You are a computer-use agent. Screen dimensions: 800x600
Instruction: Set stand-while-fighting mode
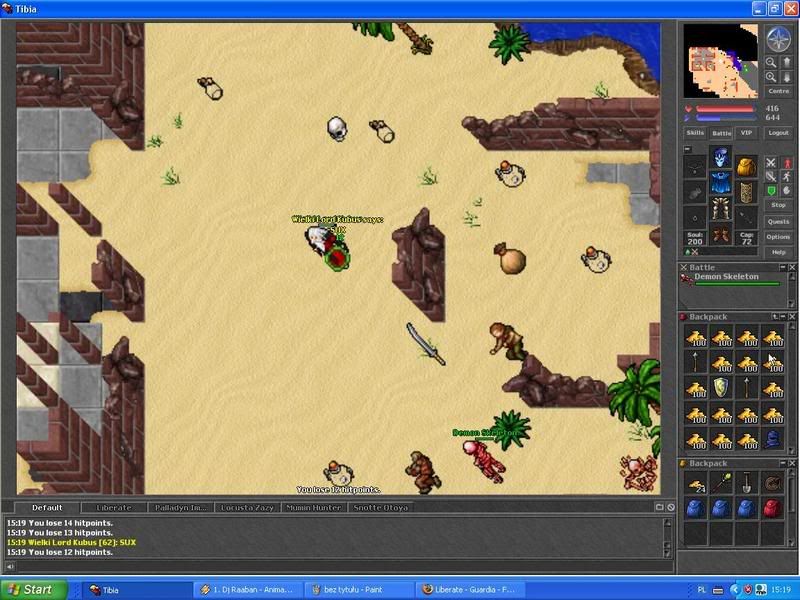(787, 163)
